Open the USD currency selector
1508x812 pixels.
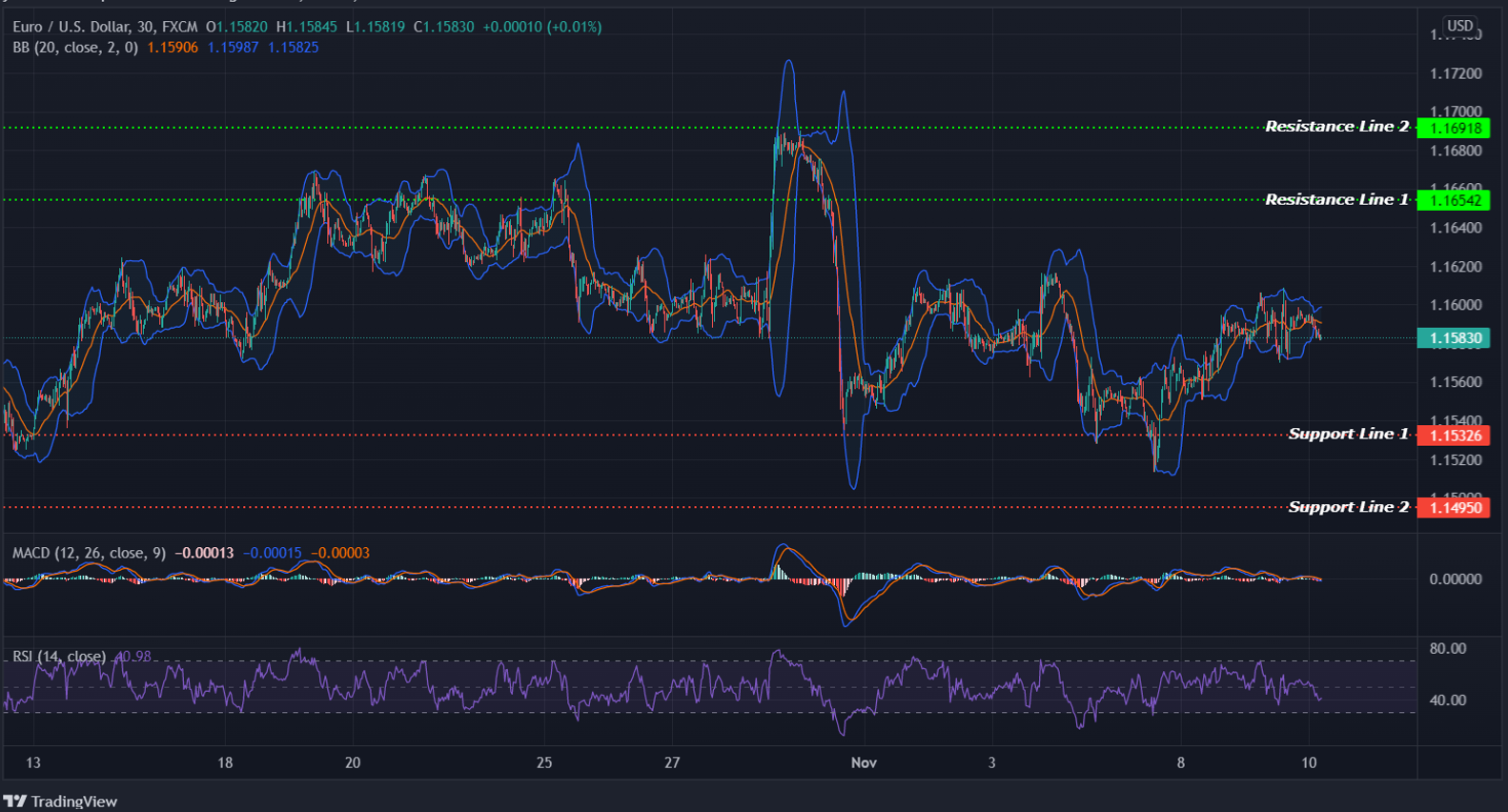click(x=1459, y=26)
